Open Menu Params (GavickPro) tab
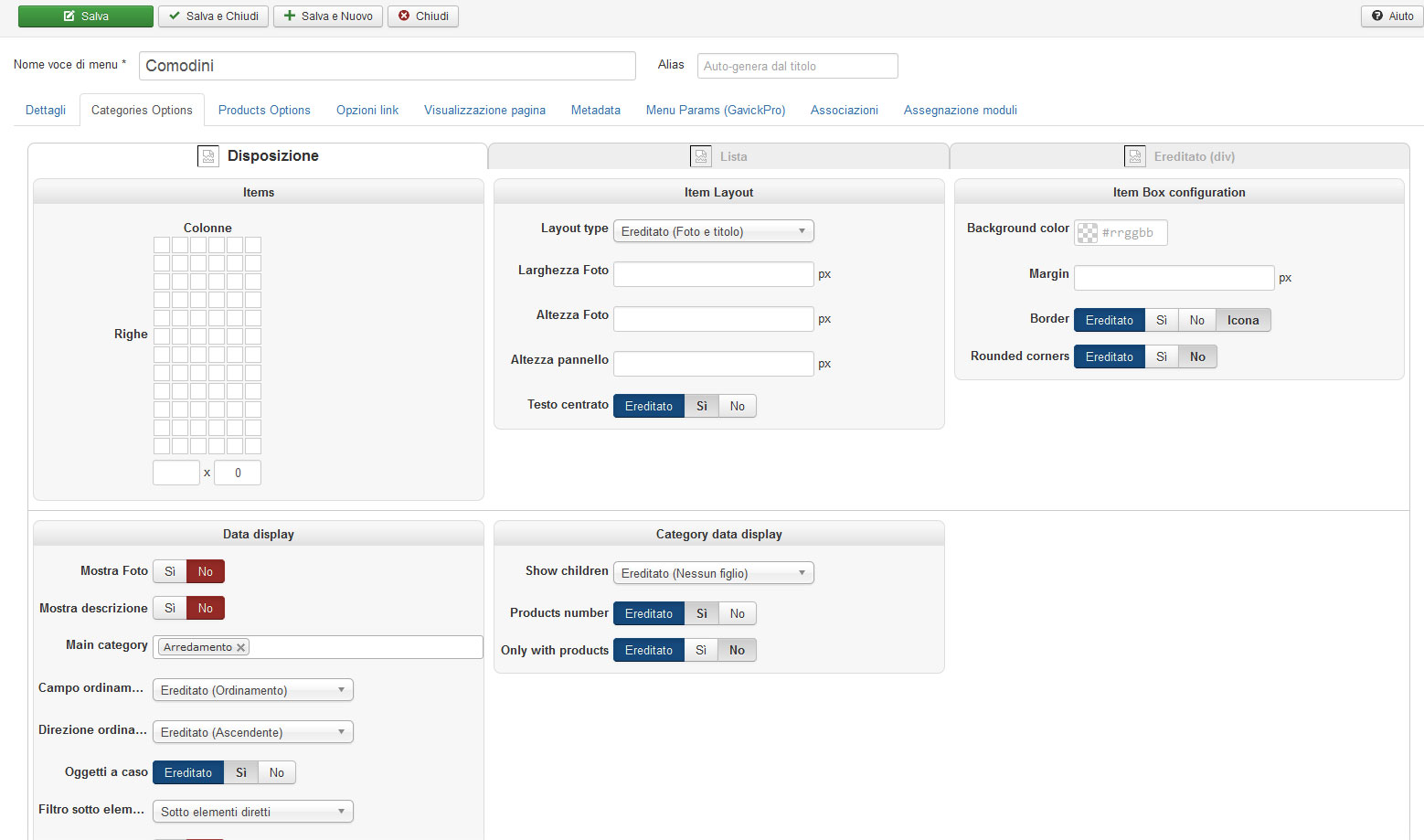This screenshot has height=840, width=1424. (x=716, y=110)
